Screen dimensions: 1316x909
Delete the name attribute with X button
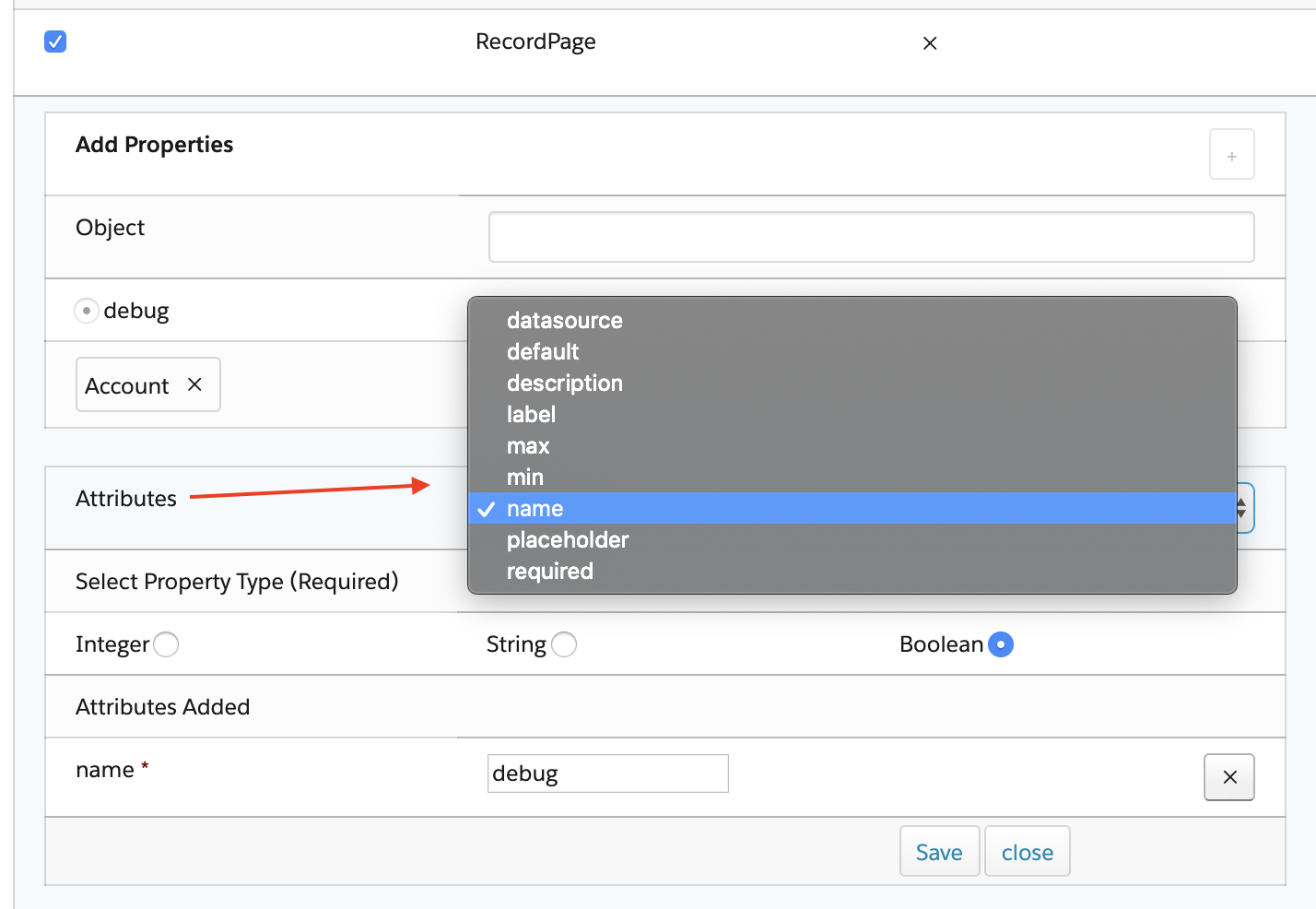point(1228,777)
